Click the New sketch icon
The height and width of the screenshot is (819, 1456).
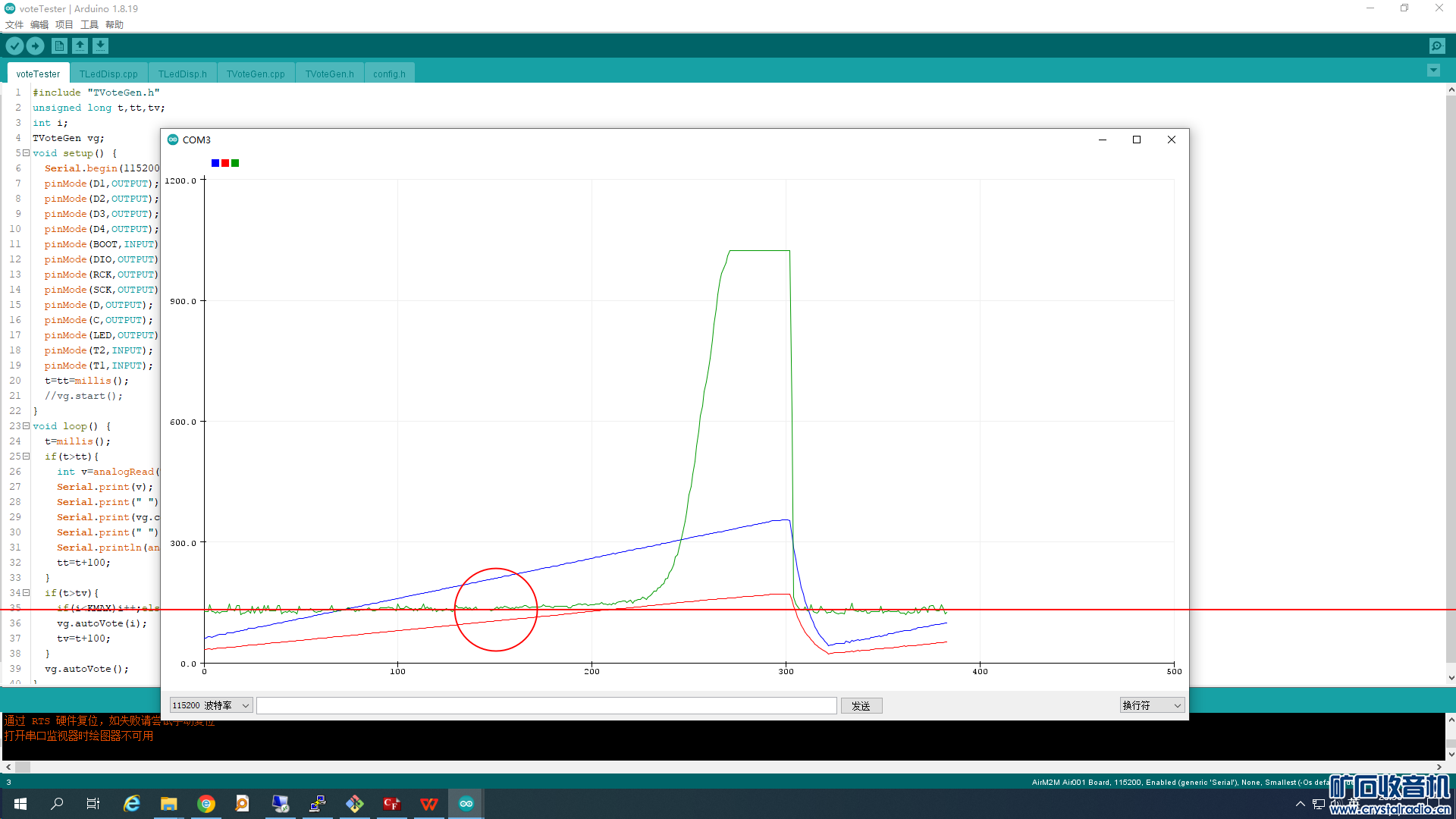coord(59,46)
